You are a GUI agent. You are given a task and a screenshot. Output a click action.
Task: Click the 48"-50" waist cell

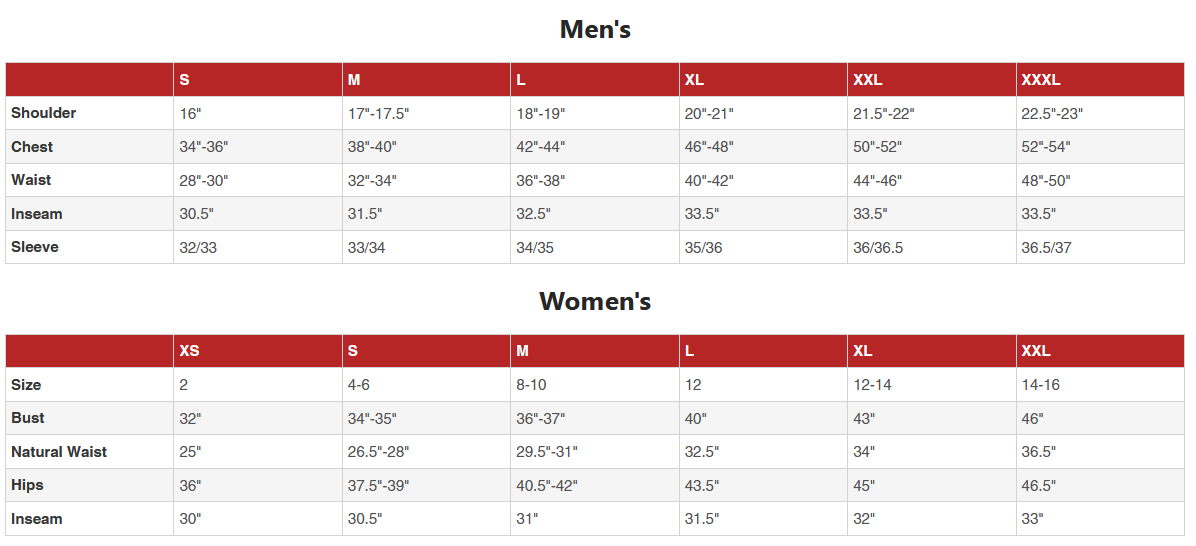tap(1046, 181)
